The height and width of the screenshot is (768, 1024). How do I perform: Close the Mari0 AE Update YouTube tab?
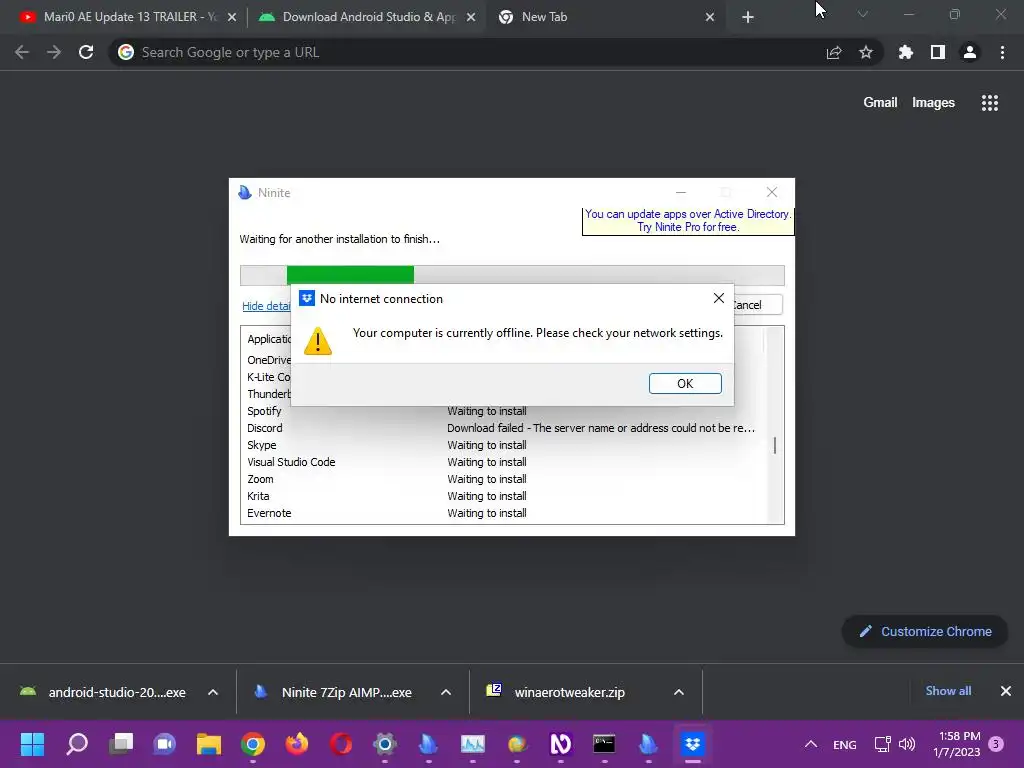232,17
